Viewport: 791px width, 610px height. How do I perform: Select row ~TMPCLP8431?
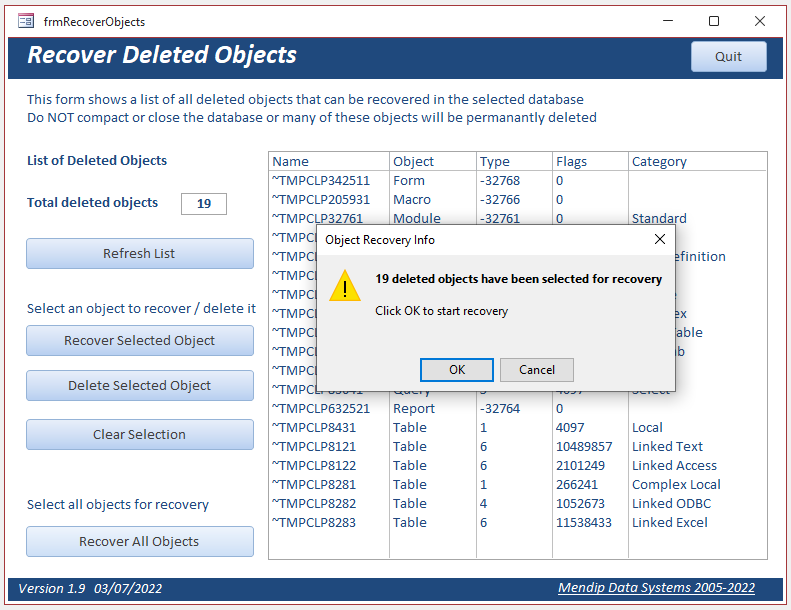(x=518, y=428)
